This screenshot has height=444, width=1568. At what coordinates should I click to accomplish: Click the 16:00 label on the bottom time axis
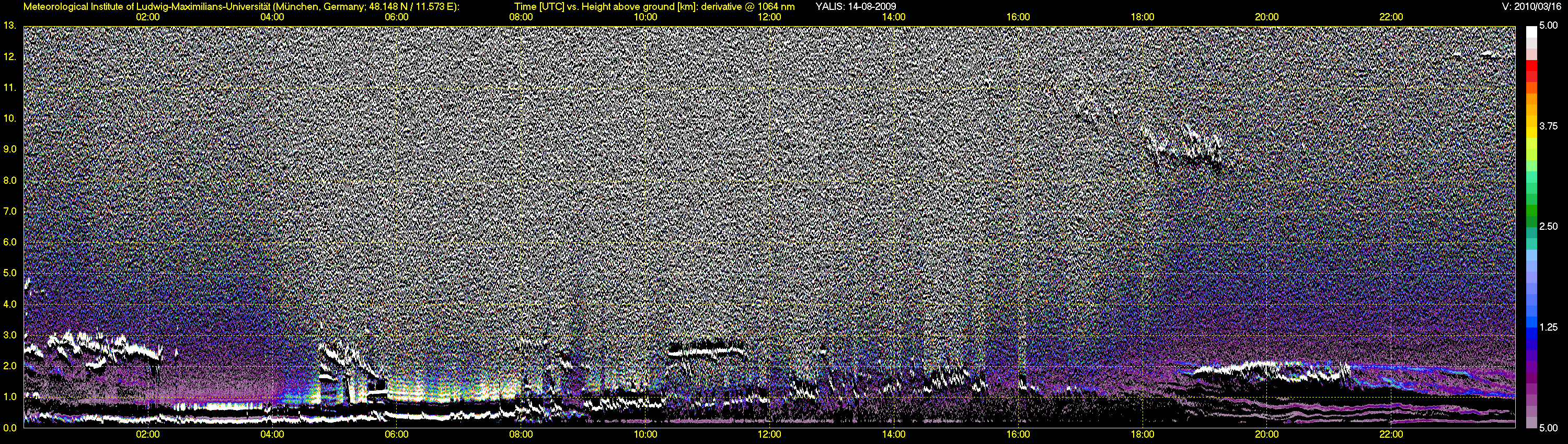tap(1018, 435)
